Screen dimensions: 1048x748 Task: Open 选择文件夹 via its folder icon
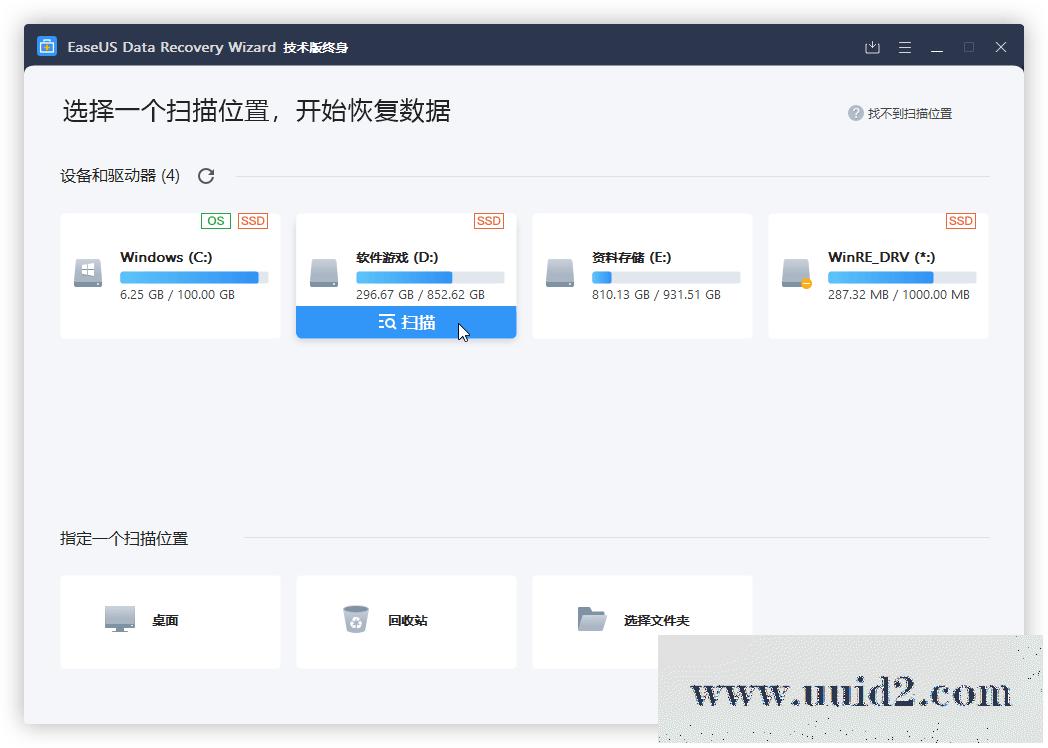592,620
